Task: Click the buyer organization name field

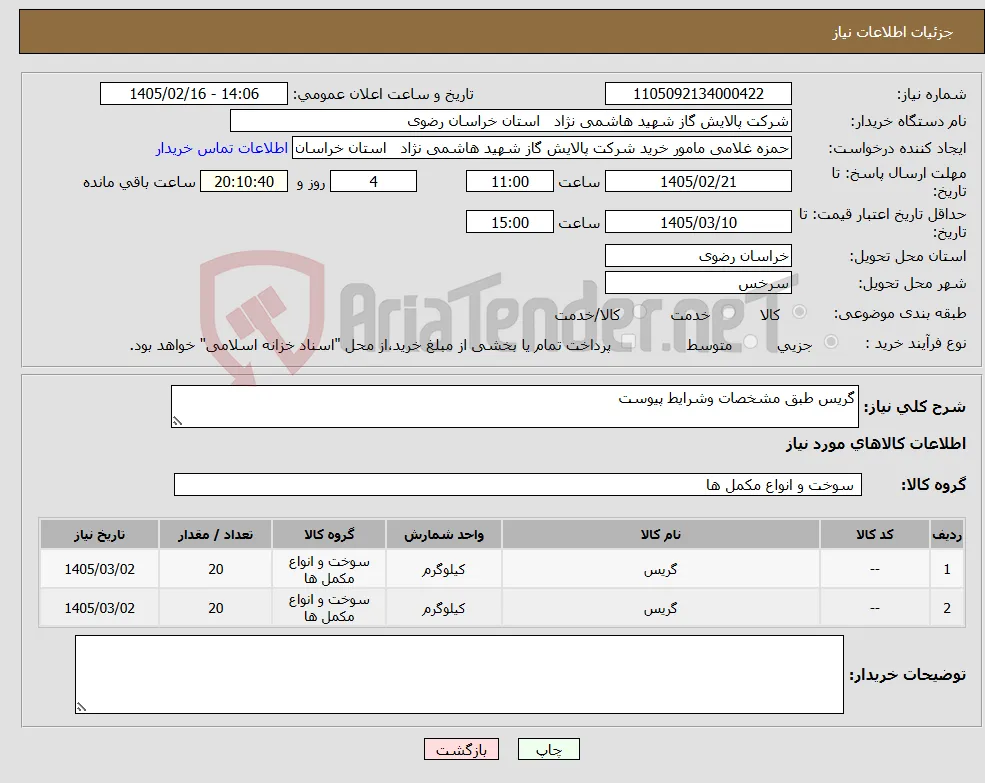Action: click(510, 121)
